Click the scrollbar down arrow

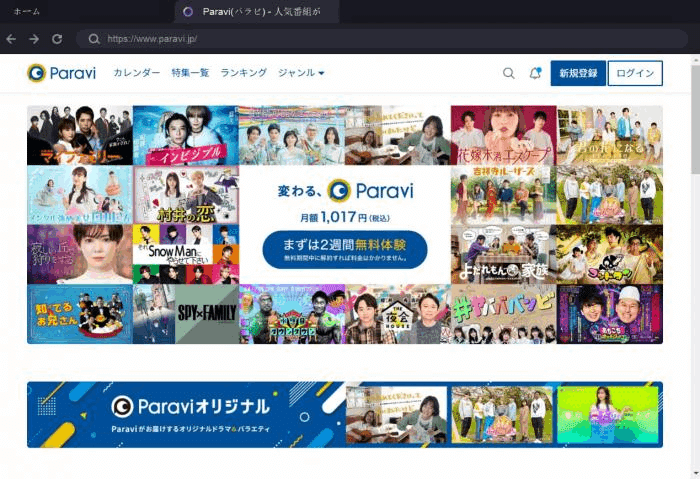tap(696, 475)
